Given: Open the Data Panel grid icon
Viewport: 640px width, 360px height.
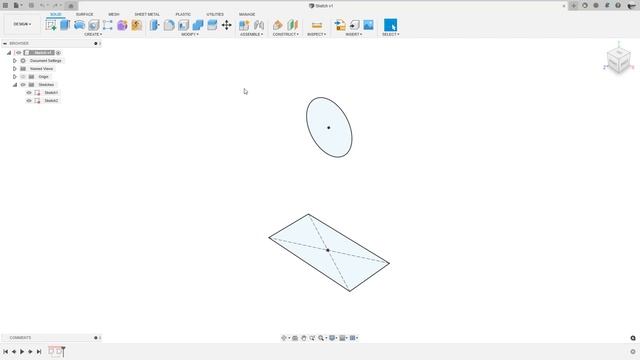Looking at the screenshot, I should 5,5.
